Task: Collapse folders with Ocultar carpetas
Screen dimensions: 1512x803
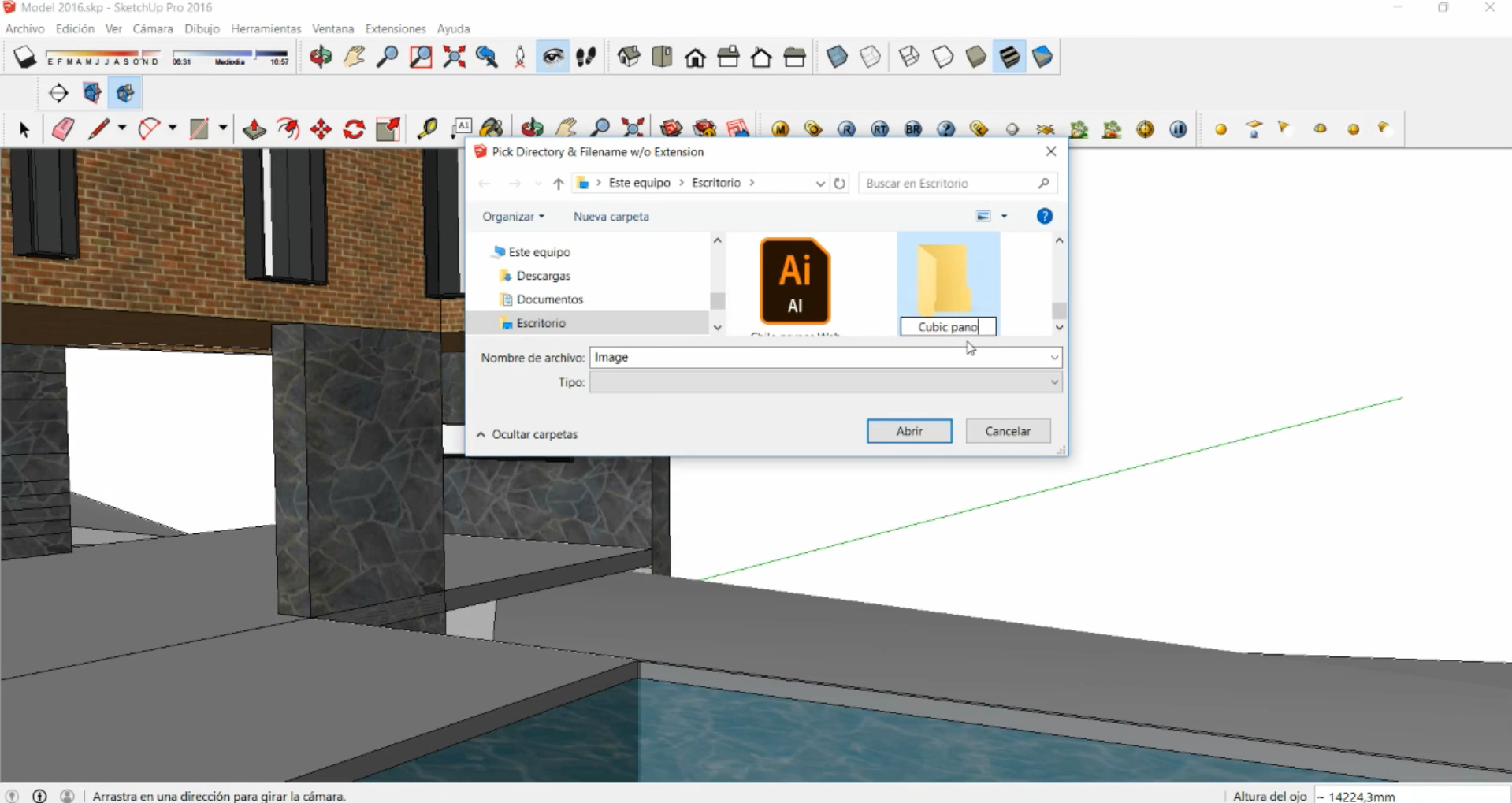Action: click(527, 434)
